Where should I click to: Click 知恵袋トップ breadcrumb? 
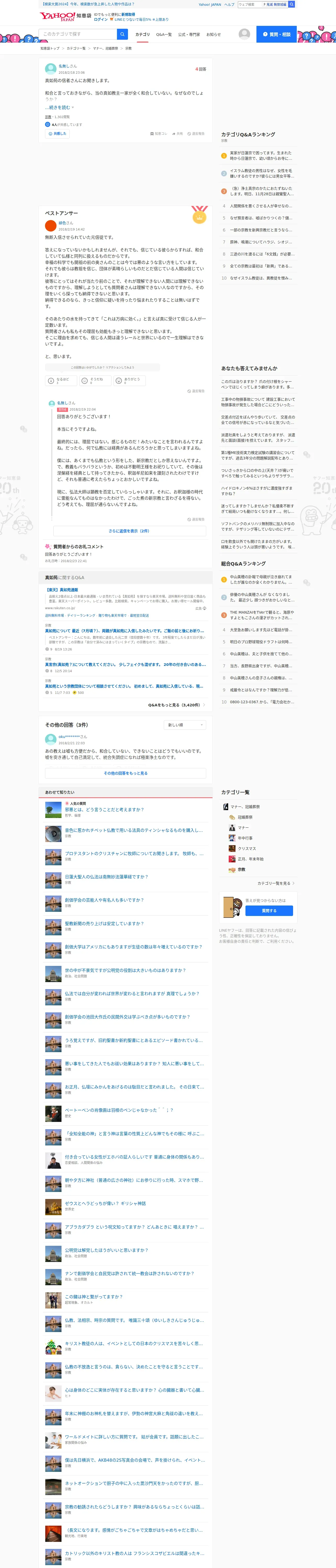pyautogui.click(x=50, y=48)
